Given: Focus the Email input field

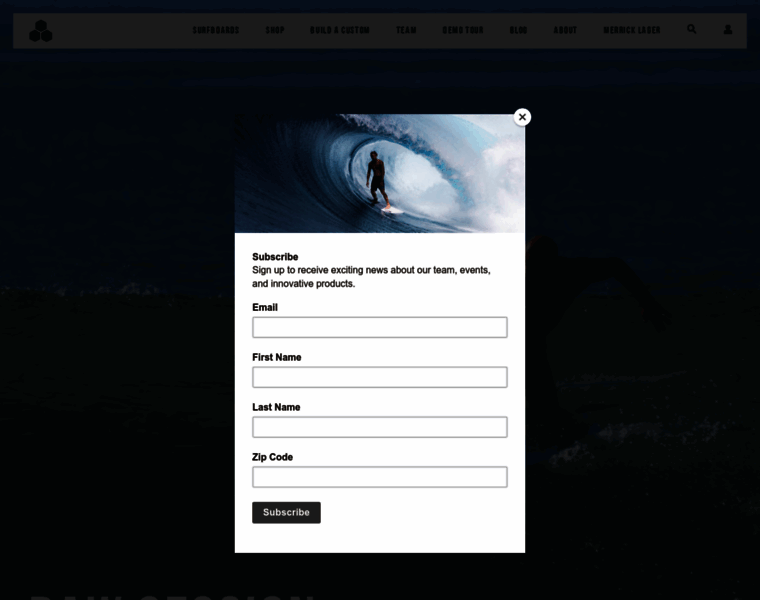Looking at the screenshot, I should [380, 327].
